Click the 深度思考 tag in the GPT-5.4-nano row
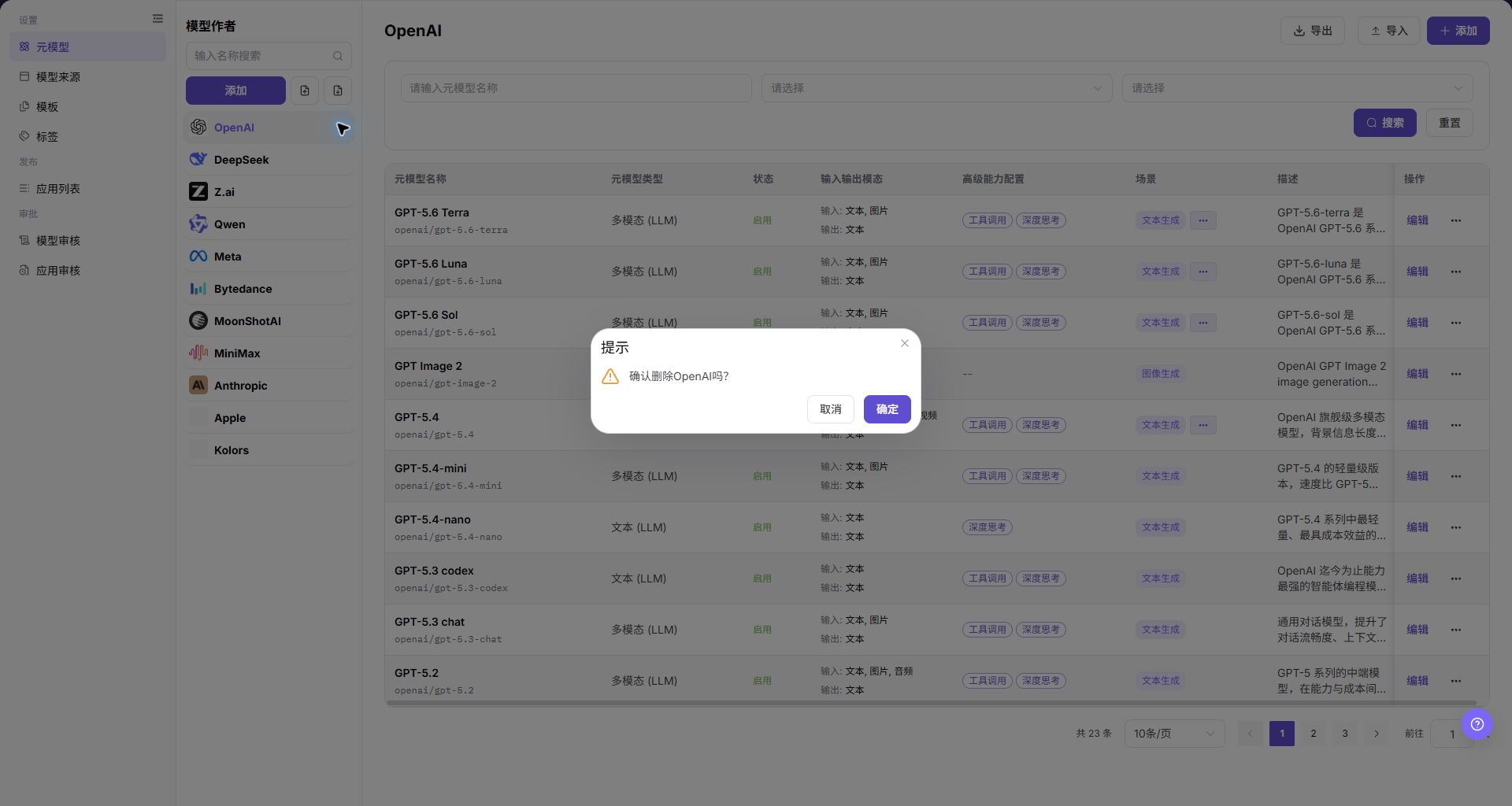The width and height of the screenshot is (1512, 806). coord(988,527)
